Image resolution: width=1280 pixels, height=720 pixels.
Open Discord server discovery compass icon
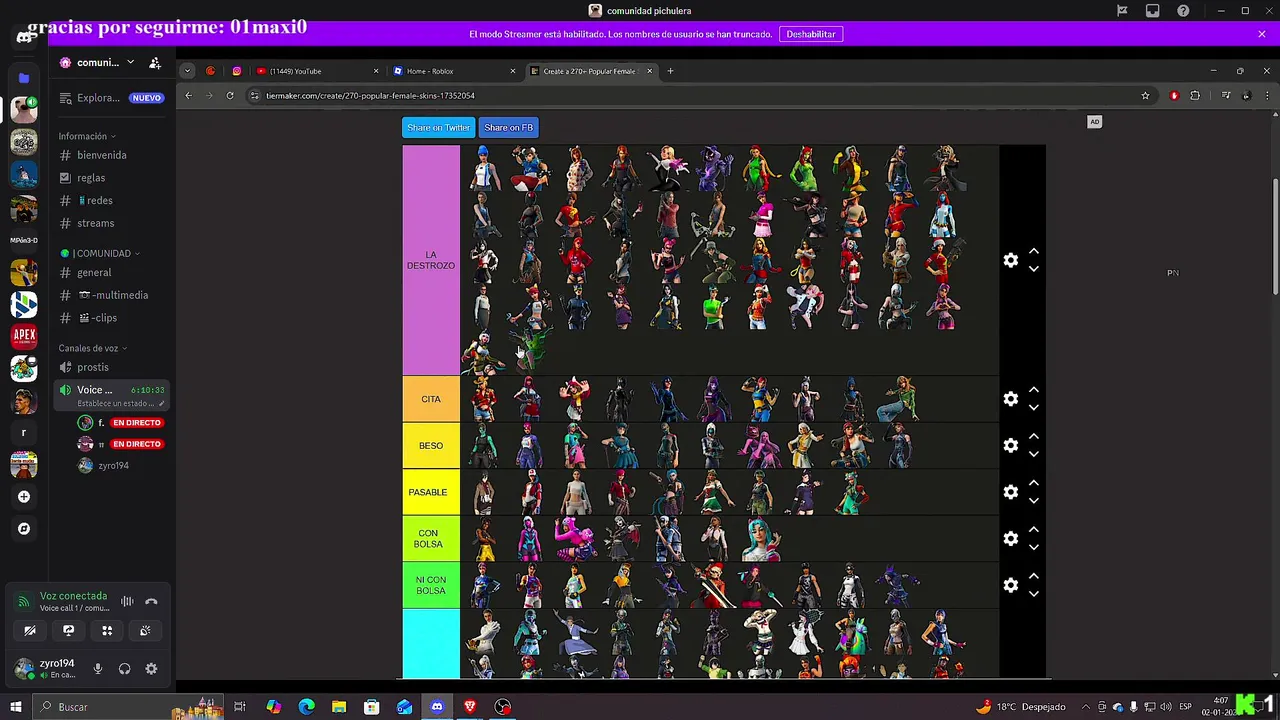(24, 529)
